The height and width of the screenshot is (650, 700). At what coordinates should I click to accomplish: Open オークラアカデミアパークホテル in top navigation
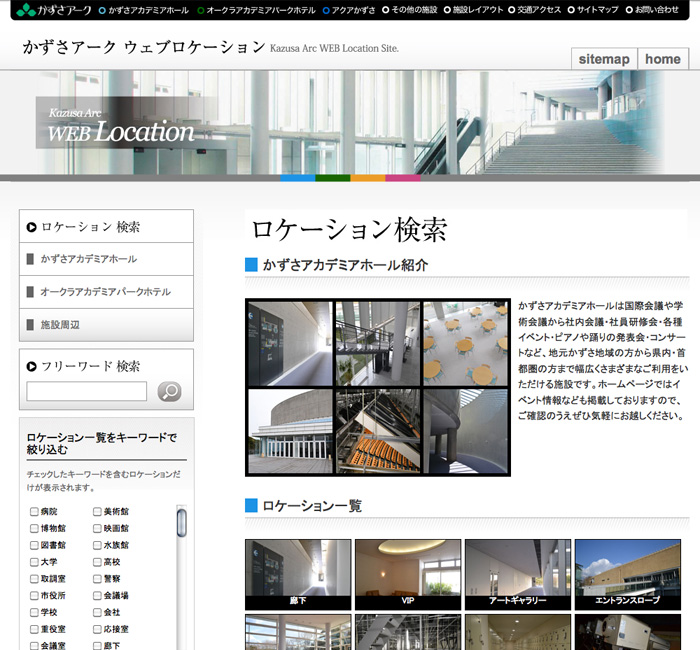[256, 10]
